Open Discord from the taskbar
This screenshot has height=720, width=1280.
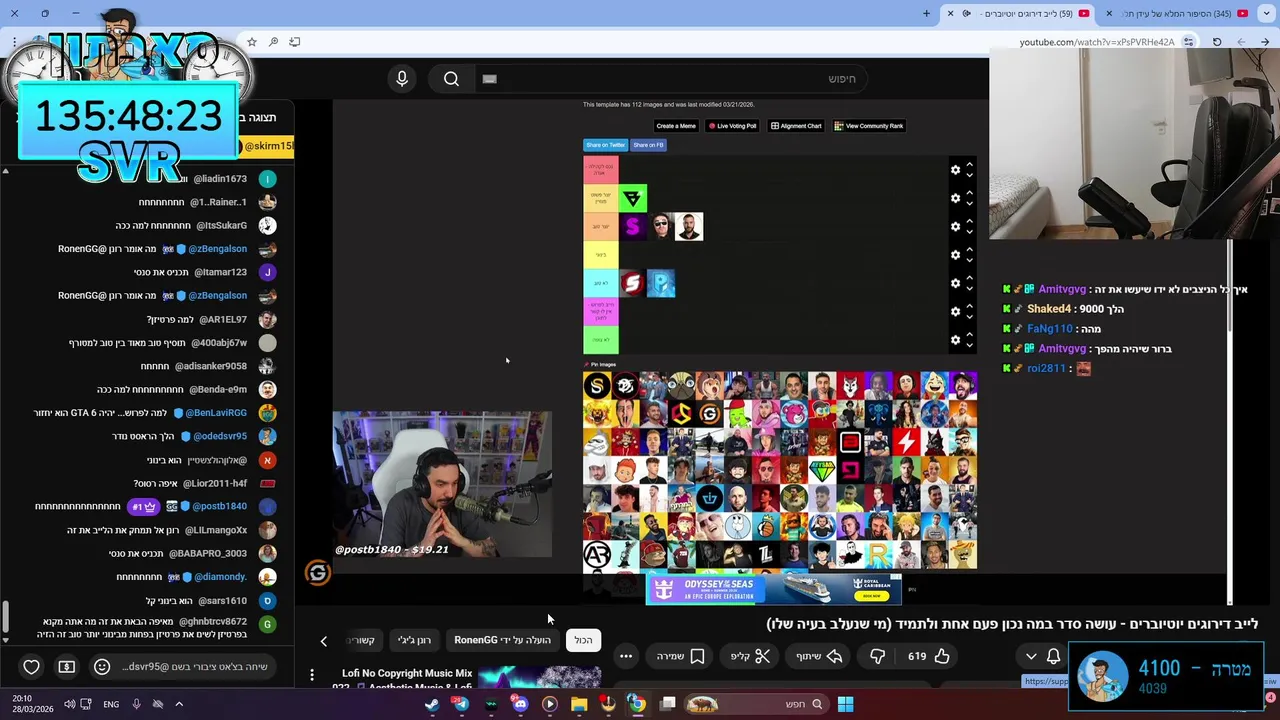click(x=520, y=704)
